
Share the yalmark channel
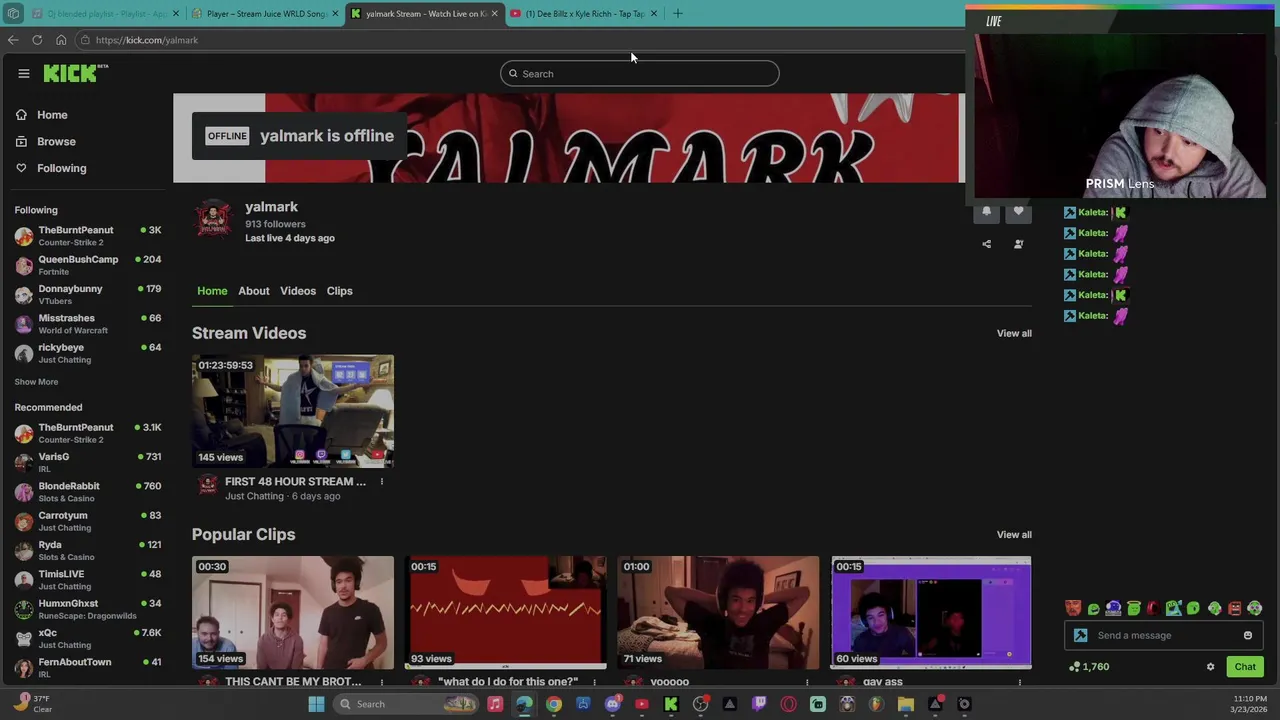tap(986, 244)
